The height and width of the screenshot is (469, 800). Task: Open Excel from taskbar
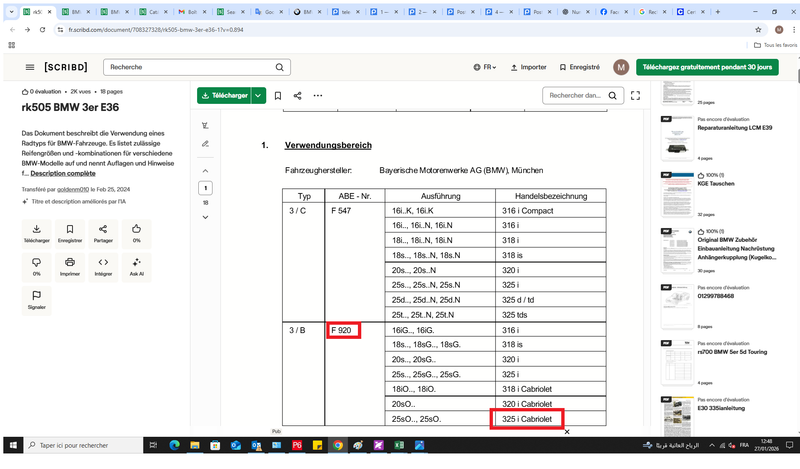[x=399, y=445]
